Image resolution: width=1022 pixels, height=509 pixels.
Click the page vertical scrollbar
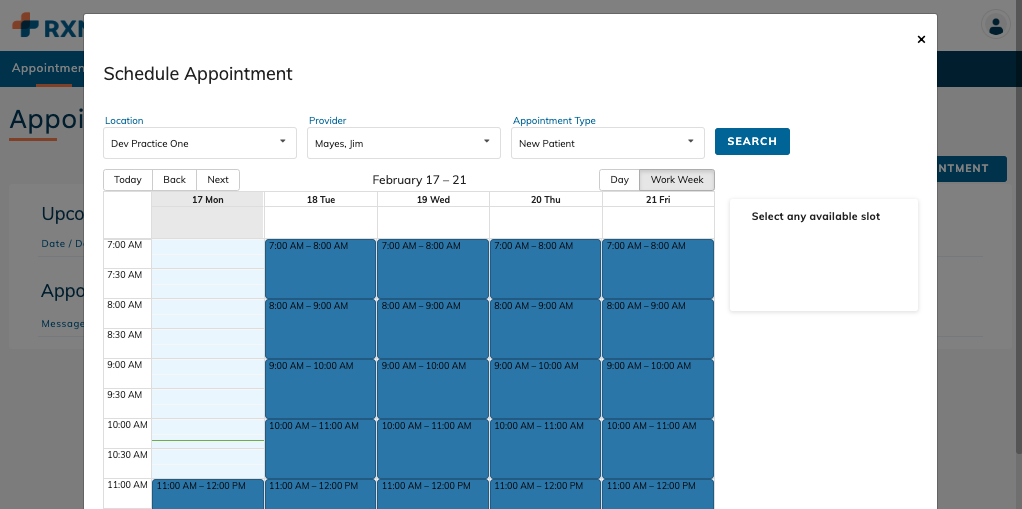click(x=1018, y=228)
